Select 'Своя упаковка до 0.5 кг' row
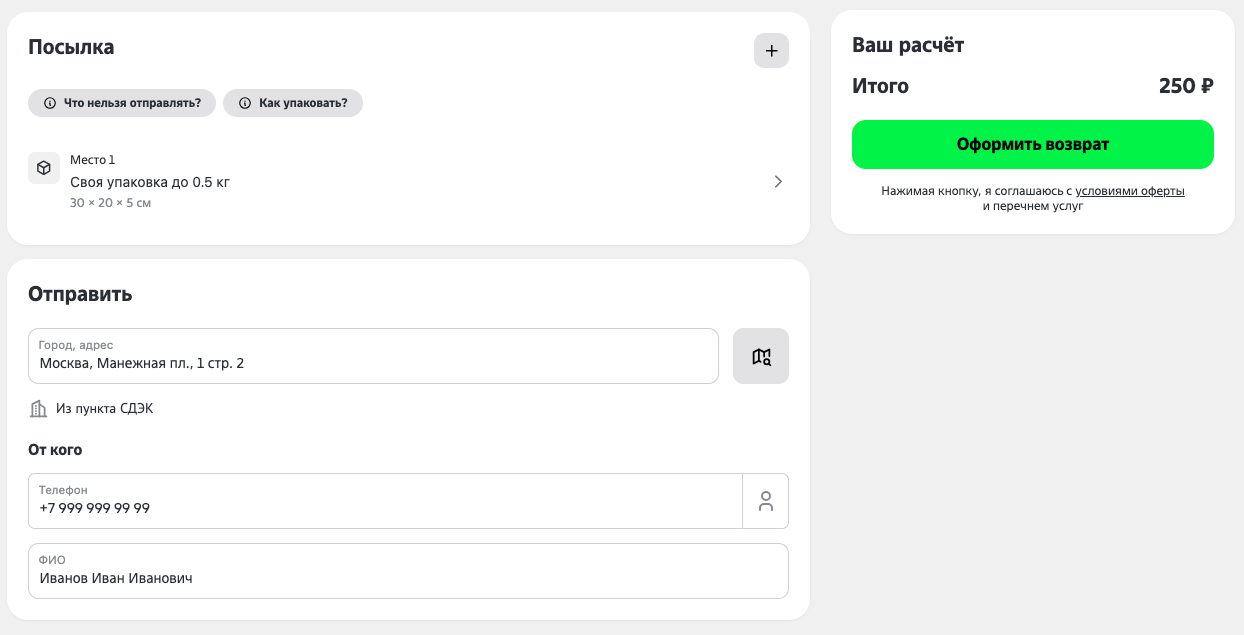 [x=408, y=181]
